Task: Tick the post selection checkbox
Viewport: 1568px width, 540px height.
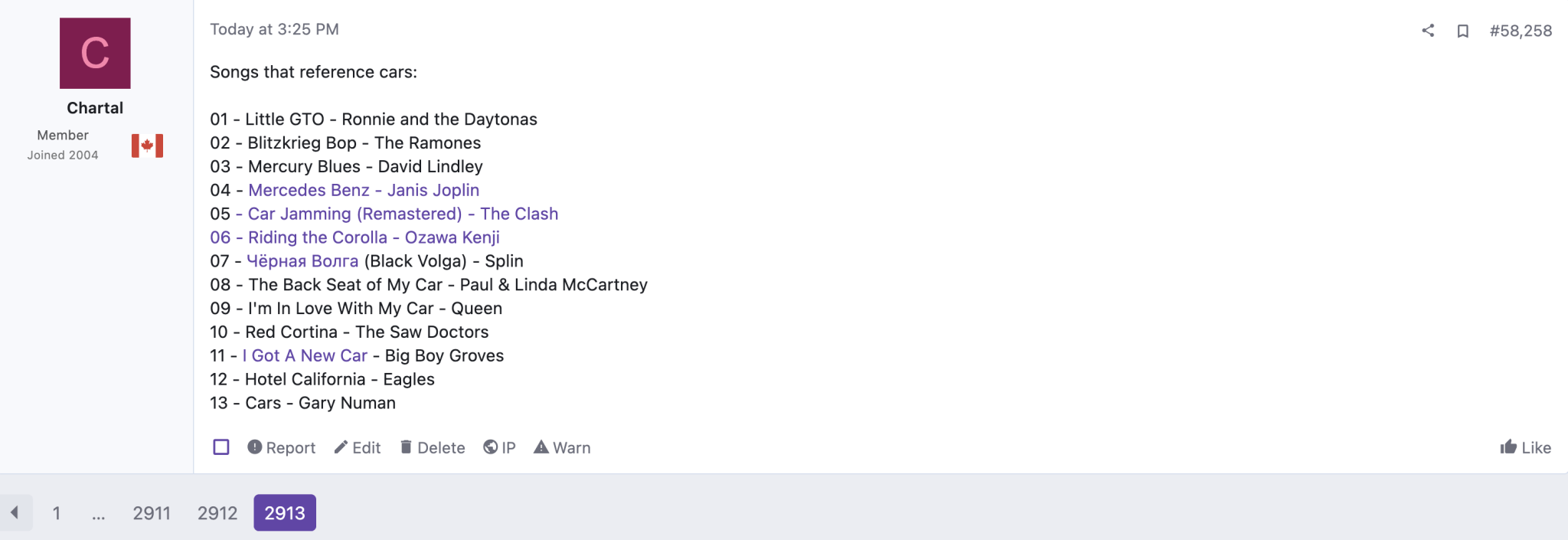Action: click(x=221, y=447)
